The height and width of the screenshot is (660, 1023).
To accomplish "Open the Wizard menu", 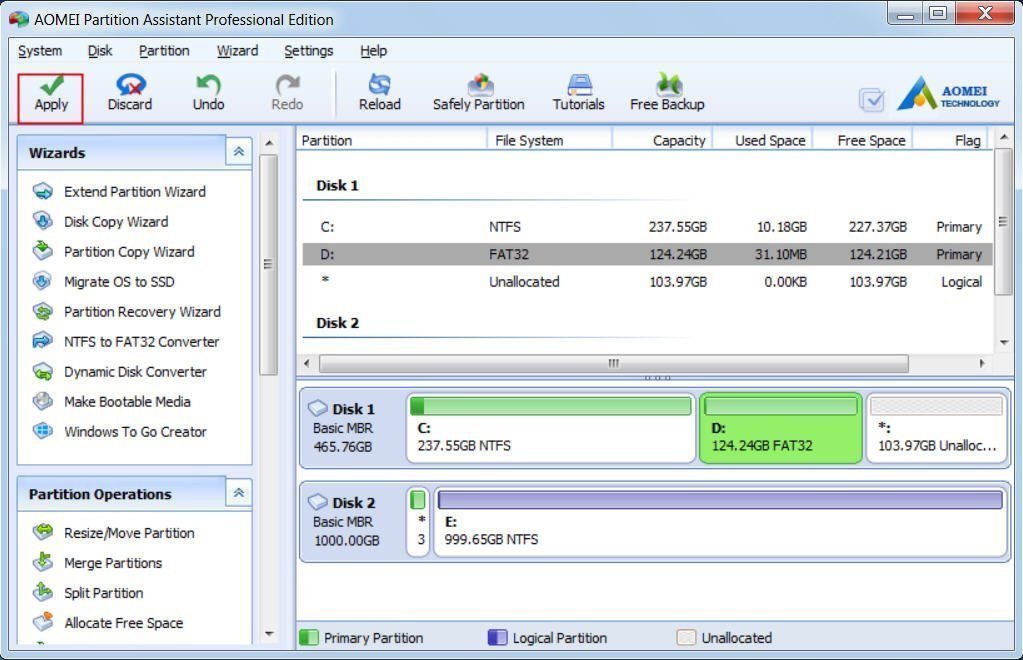I will 237,51.
